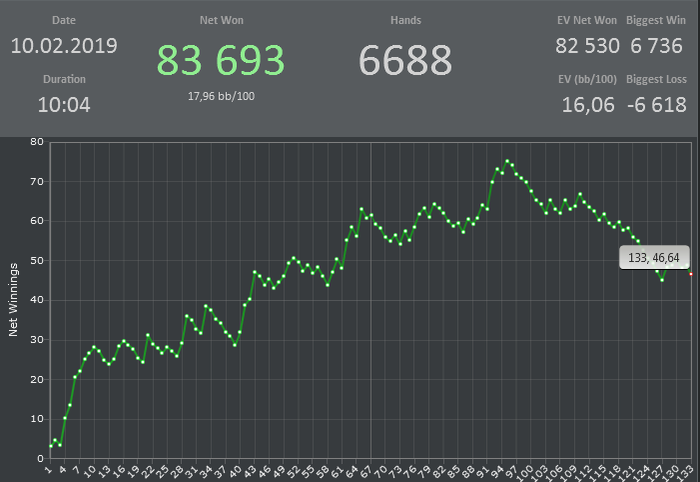Image resolution: width=700 pixels, height=482 pixels.
Task: Click the 1 label on the horizontal axis
Action: (48, 469)
